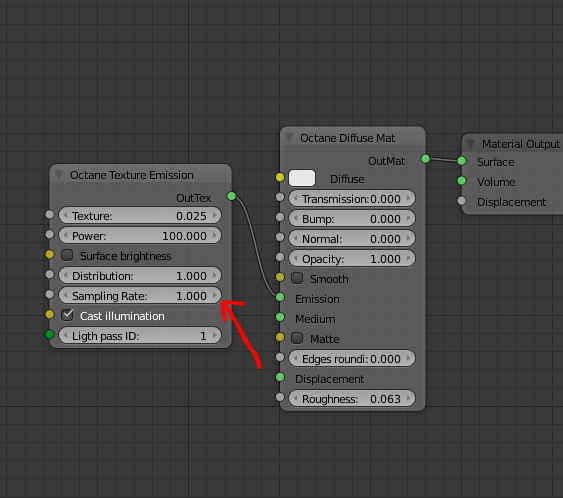The width and height of the screenshot is (563, 498).
Task: Click the Opacity value field
Action: tap(352, 258)
